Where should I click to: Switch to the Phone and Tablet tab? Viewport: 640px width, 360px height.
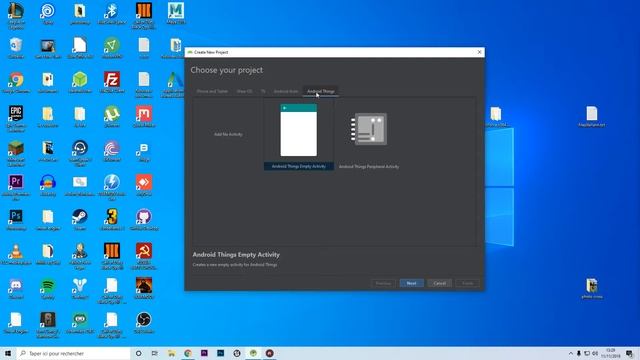click(212, 91)
